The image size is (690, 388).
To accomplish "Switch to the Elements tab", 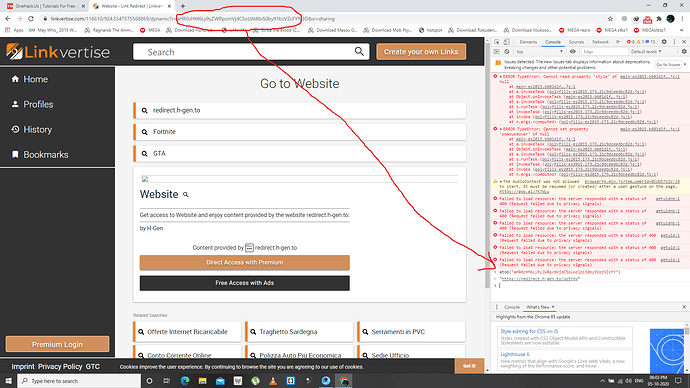I will 528,42.
